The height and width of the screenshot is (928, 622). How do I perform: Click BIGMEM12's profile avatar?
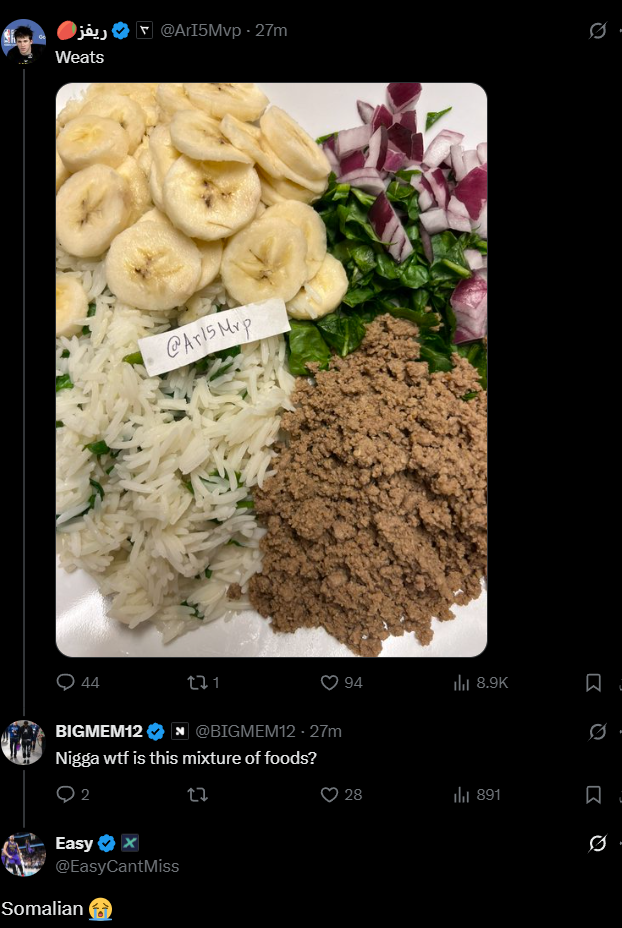tap(23, 742)
